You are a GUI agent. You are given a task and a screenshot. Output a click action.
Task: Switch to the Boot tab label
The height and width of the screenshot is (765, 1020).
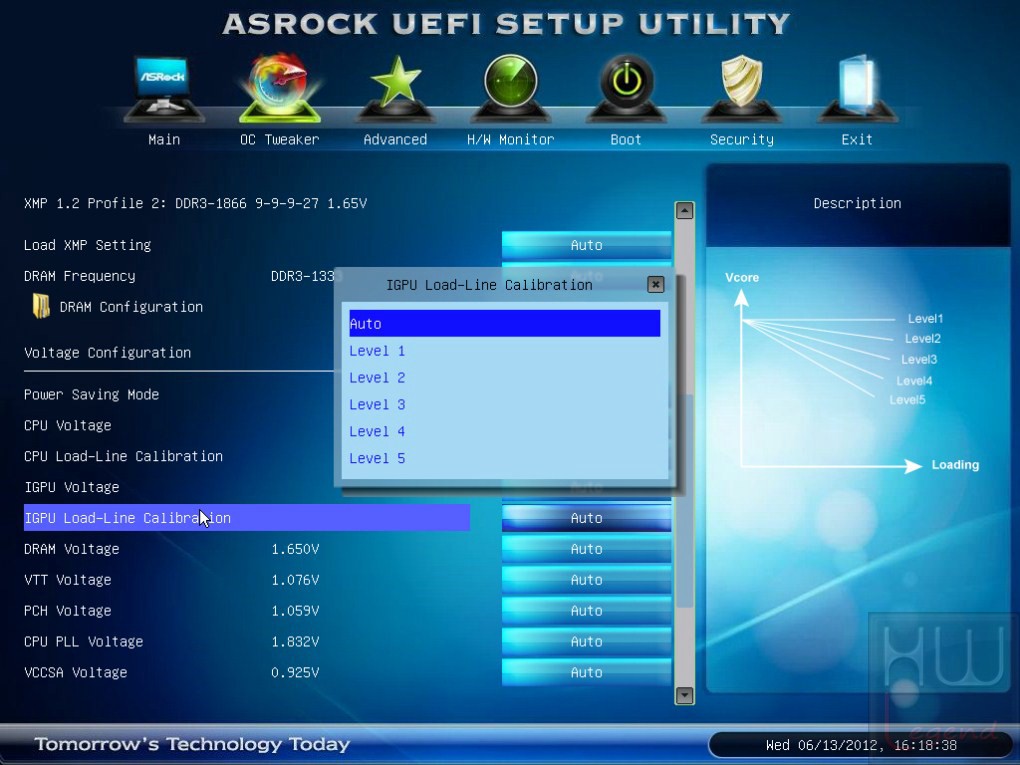click(626, 139)
